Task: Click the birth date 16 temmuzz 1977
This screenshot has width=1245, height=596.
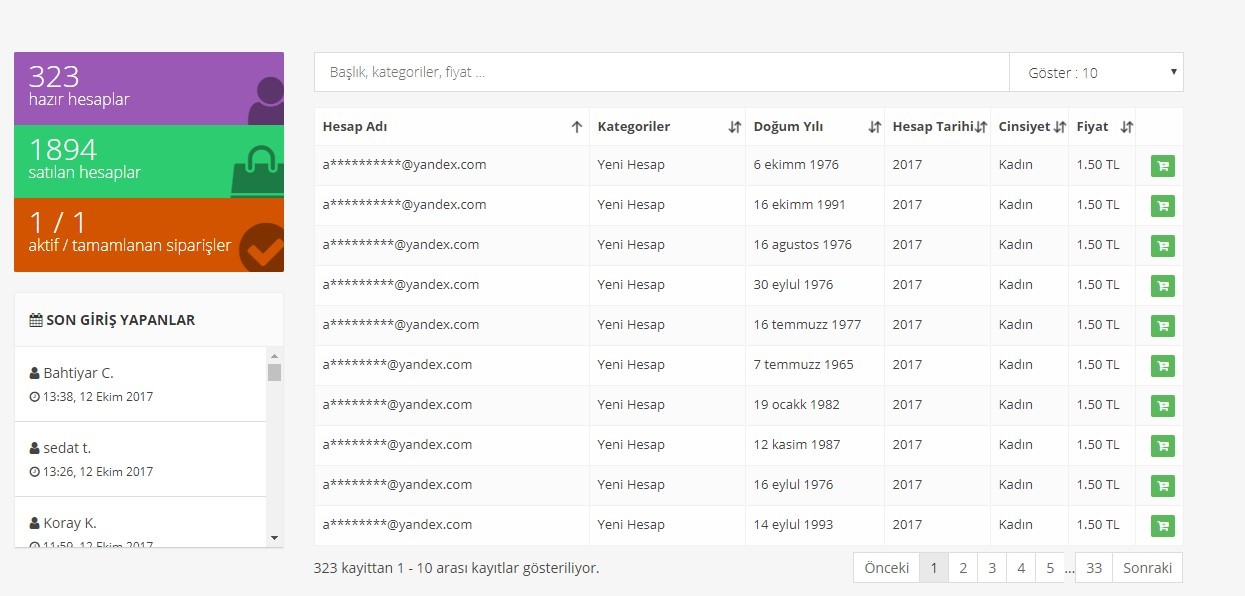Action: [x=807, y=325]
